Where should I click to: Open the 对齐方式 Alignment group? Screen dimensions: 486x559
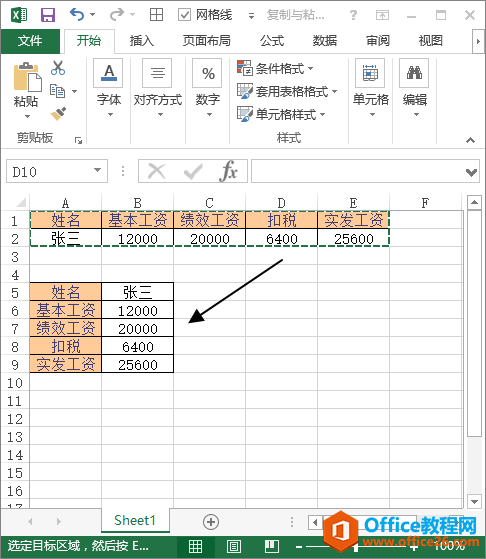(x=158, y=88)
